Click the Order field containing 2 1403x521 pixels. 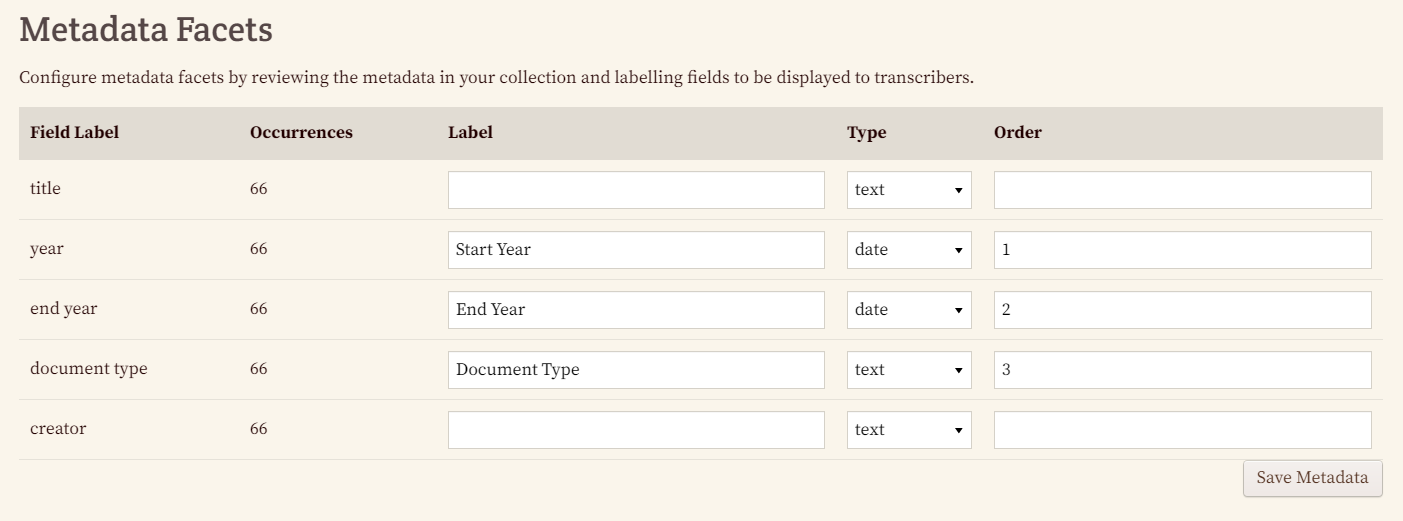point(1182,310)
